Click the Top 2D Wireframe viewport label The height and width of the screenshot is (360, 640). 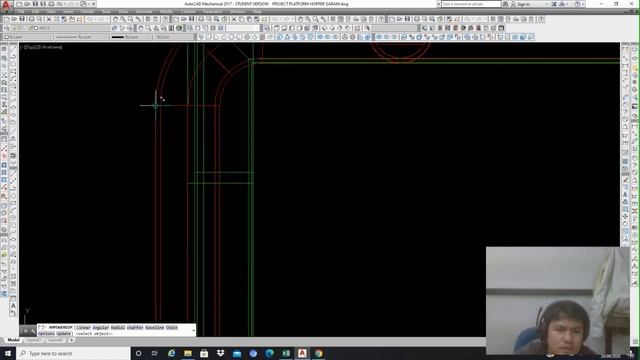pyautogui.click(x=42, y=47)
